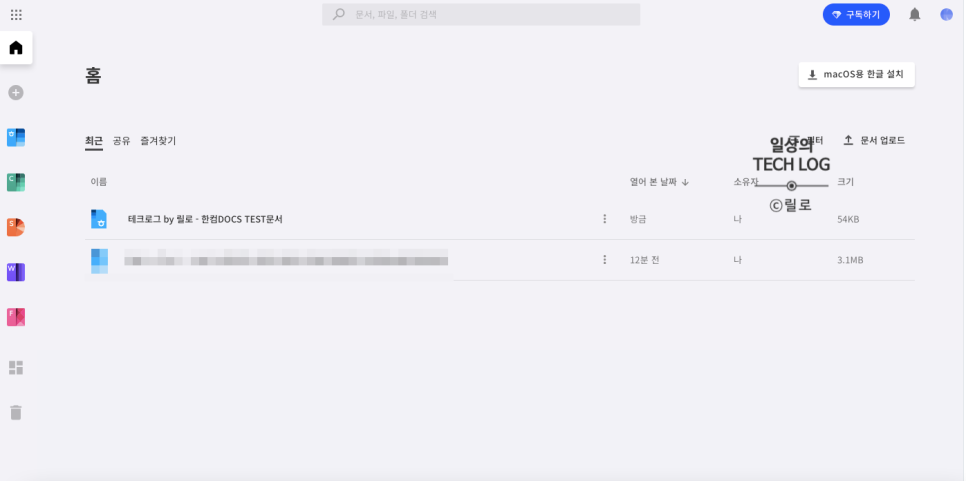
Task: Go to Home via house icon
Action: click(x=16, y=47)
